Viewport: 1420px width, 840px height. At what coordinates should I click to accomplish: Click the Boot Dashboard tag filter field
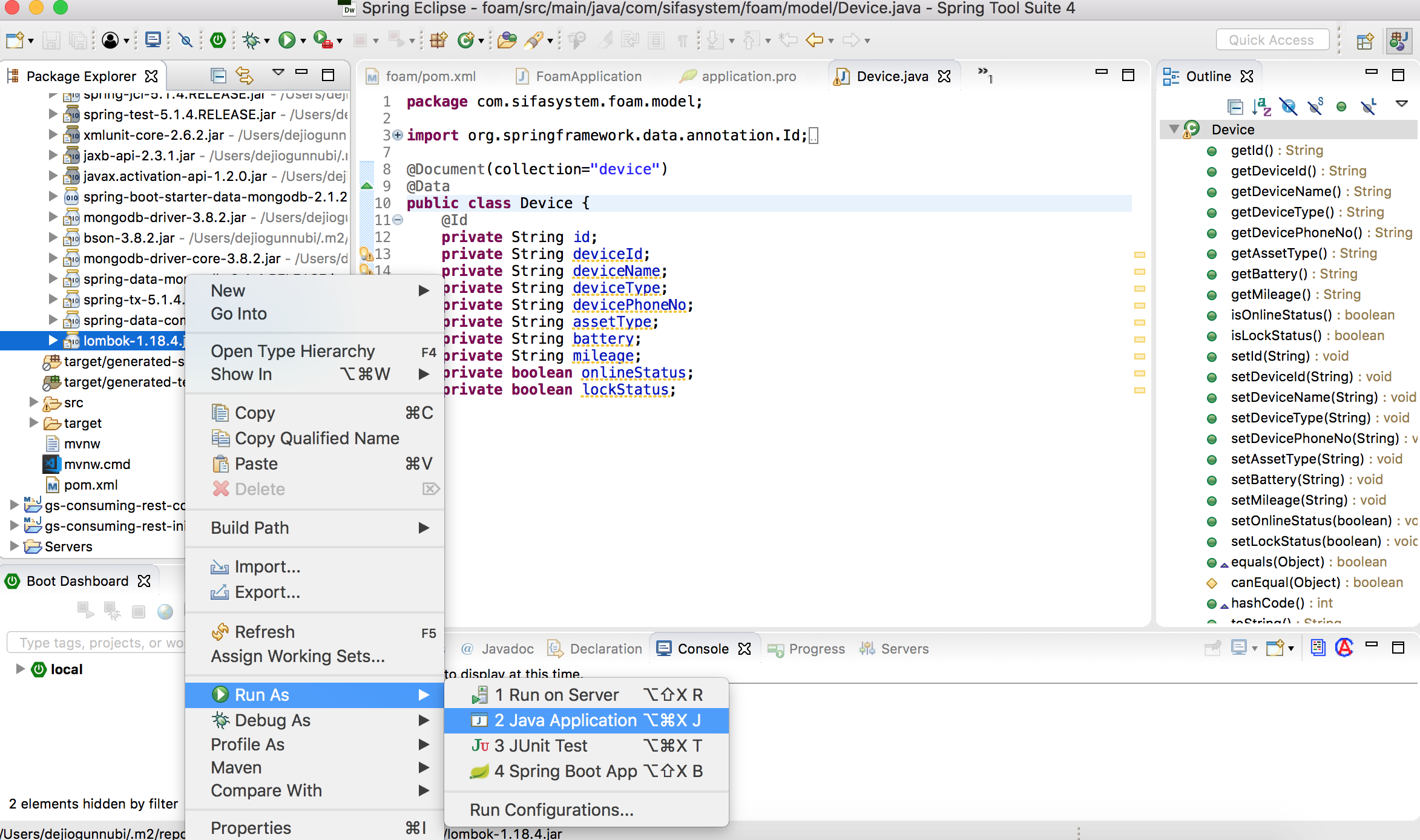[x=96, y=643]
